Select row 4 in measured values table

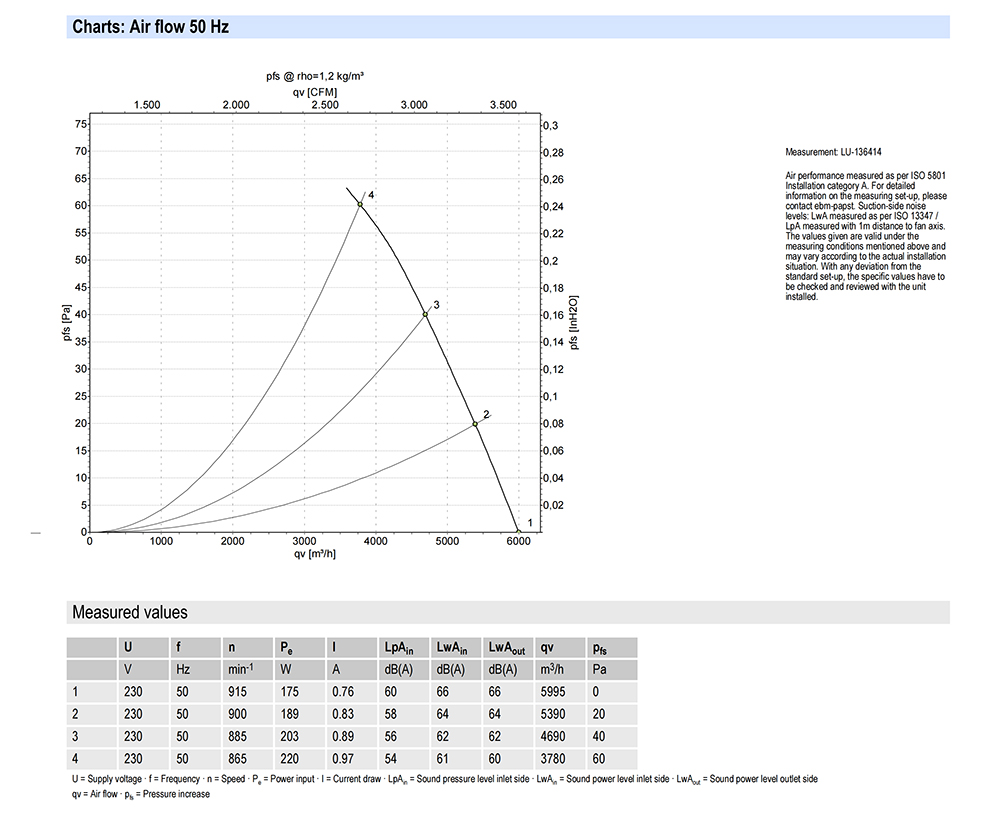(x=352, y=759)
